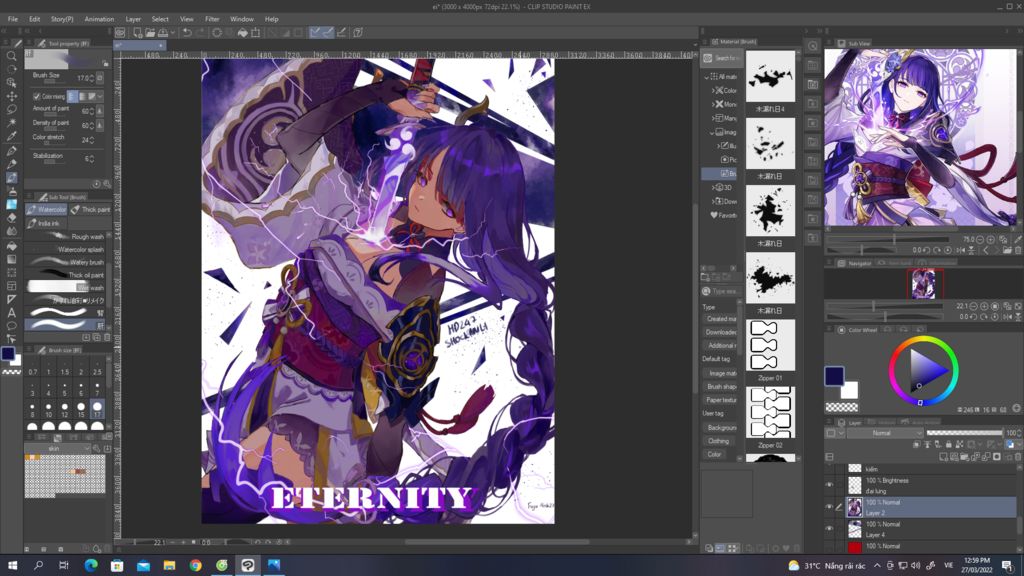Screen dimensions: 1024x576
Task: Choose the Watercolor sub tool group
Action: 46,210
